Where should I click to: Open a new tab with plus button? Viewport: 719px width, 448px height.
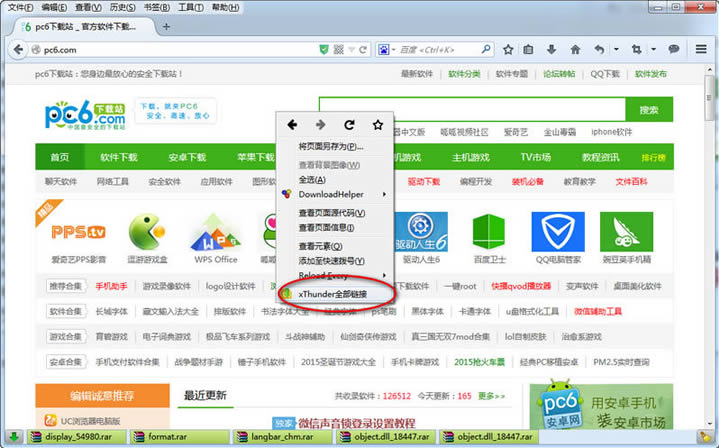click(166, 27)
